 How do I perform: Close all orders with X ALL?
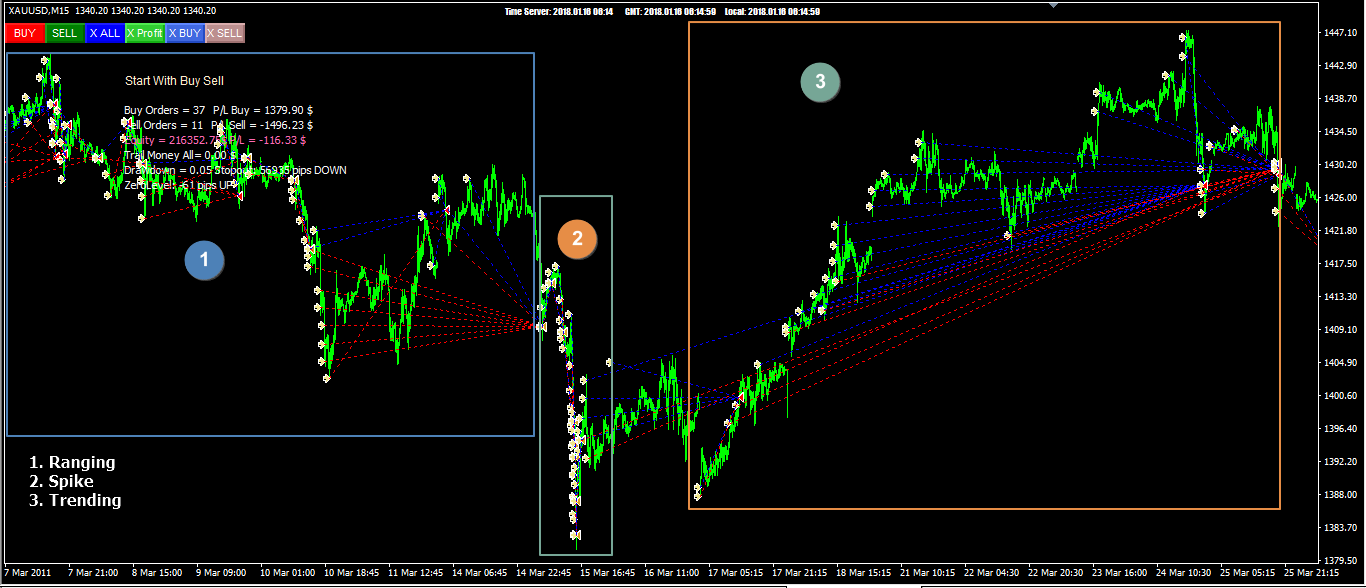click(x=104, y=33)
